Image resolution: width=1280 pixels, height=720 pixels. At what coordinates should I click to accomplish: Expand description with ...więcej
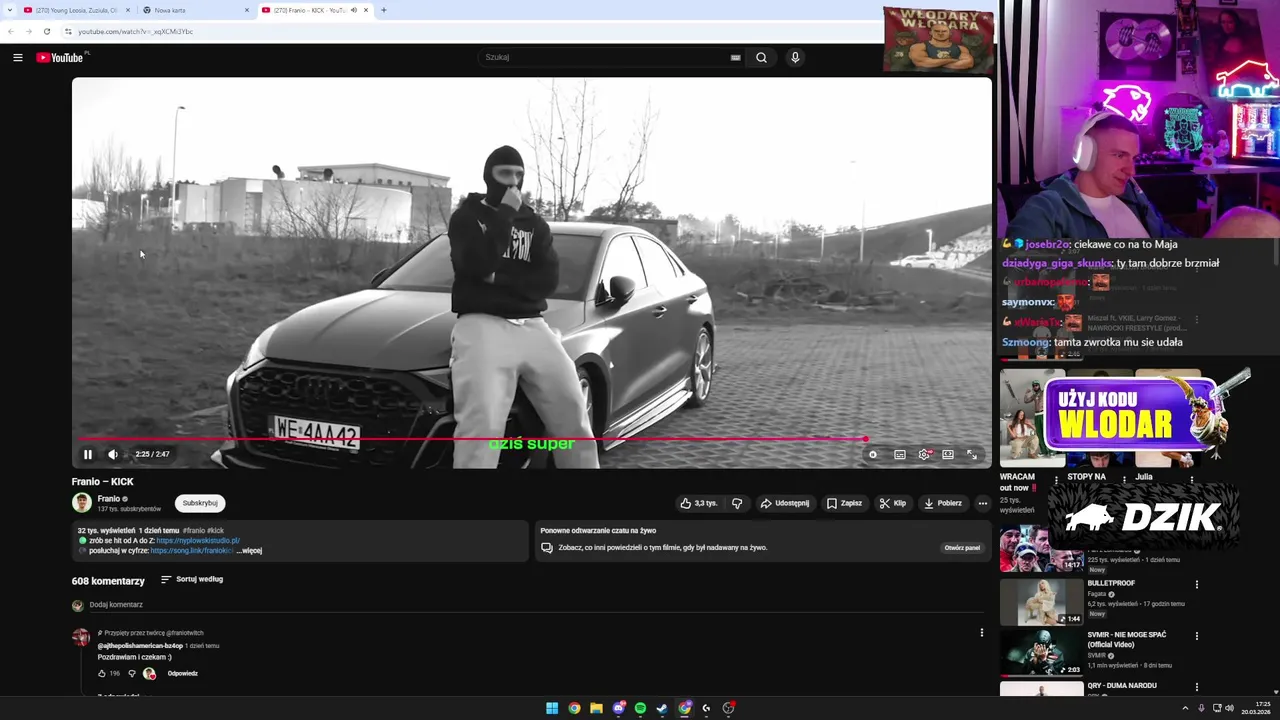249,551
